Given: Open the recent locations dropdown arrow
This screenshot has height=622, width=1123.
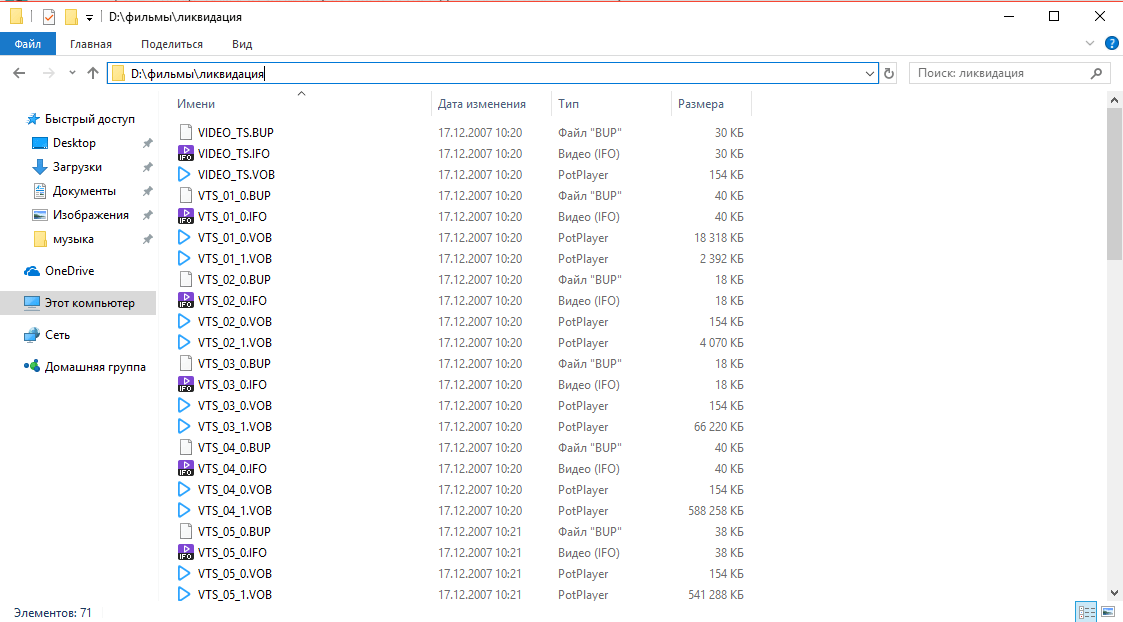Looking at the screenshot, I should pos(72,73).
